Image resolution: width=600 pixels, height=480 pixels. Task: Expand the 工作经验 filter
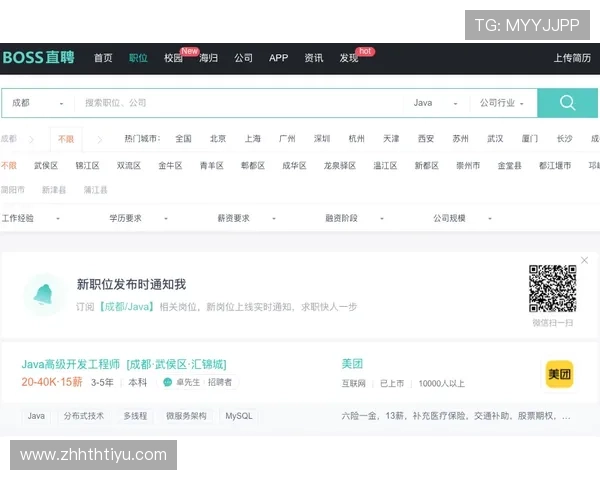click(31, 218)
